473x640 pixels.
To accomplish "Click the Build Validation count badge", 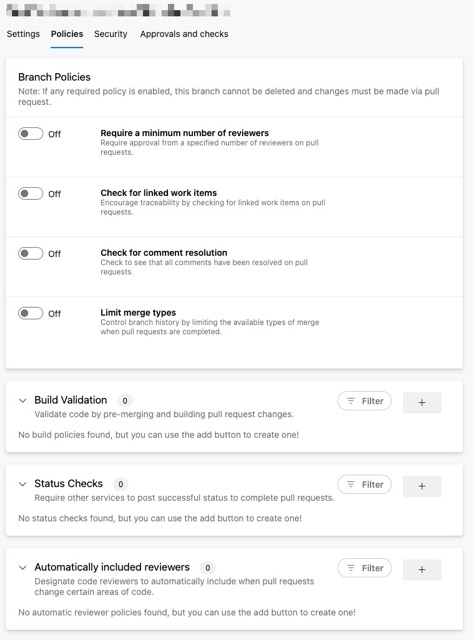I will tap(125, 401).
